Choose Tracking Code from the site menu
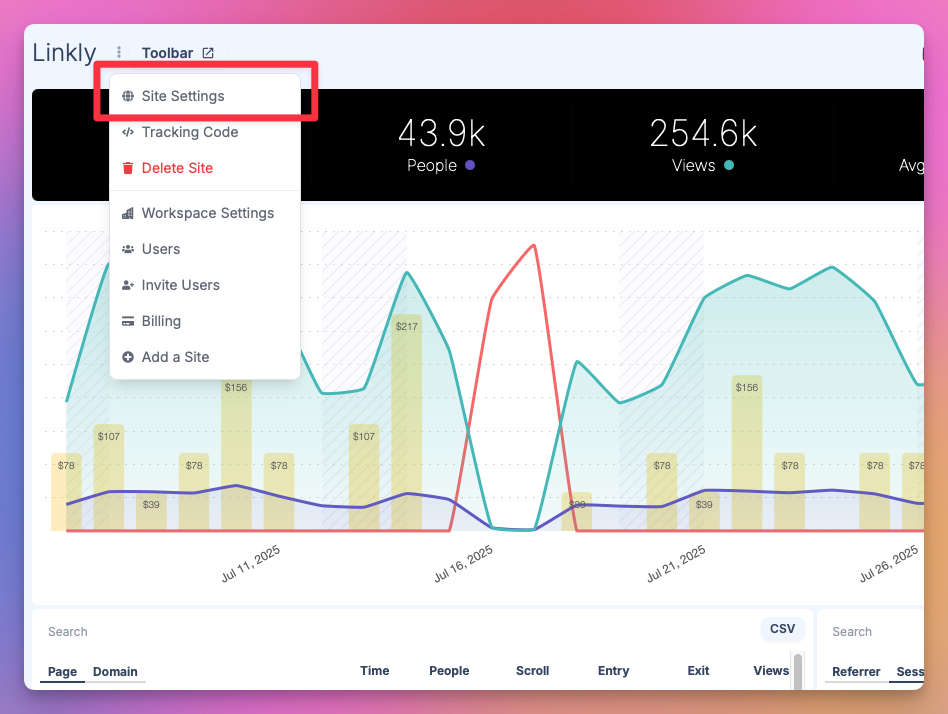 click(x=190, y=132)
